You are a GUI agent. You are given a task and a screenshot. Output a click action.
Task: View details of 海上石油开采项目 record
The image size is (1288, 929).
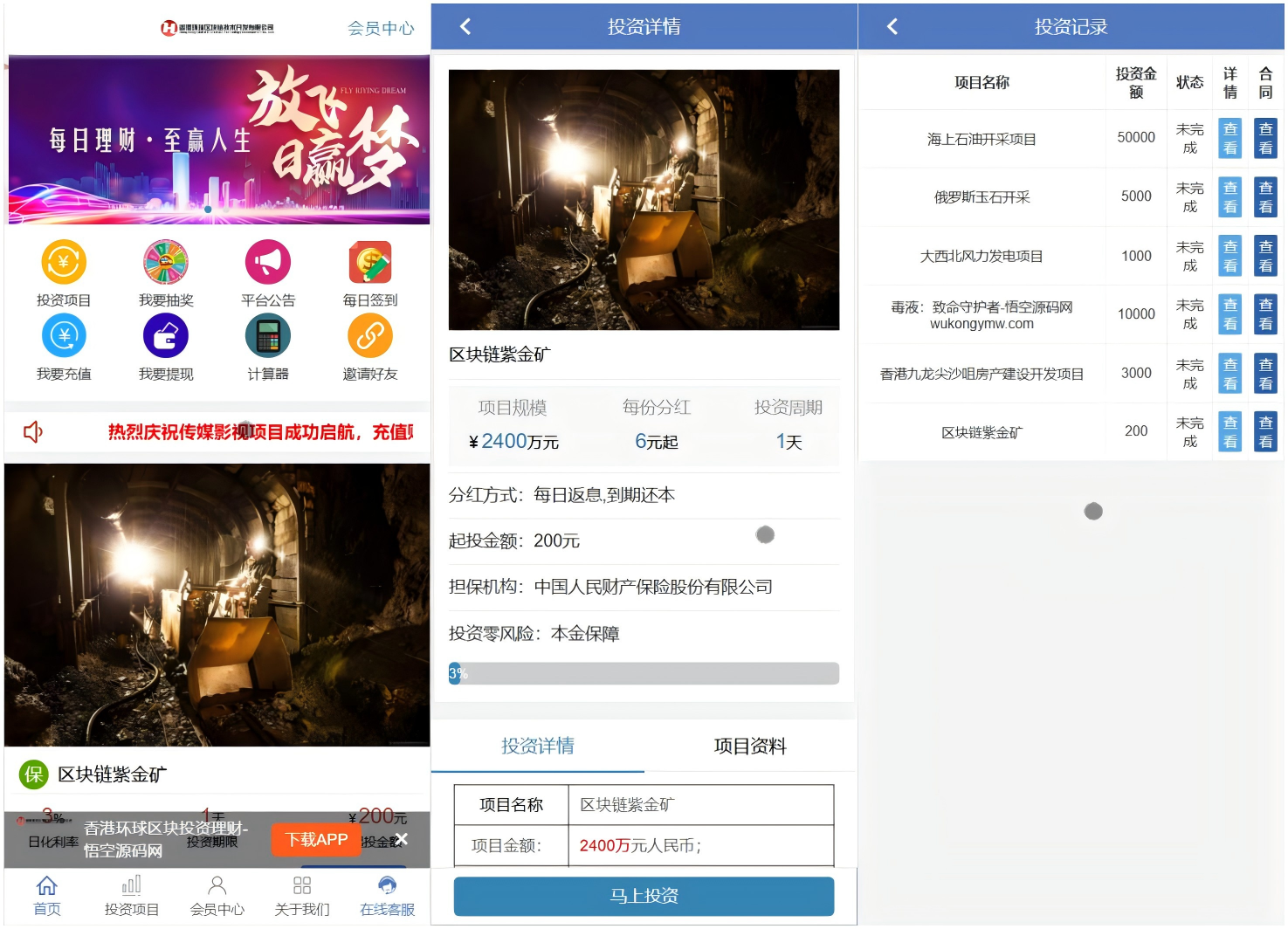click(x=1229, y=138)
